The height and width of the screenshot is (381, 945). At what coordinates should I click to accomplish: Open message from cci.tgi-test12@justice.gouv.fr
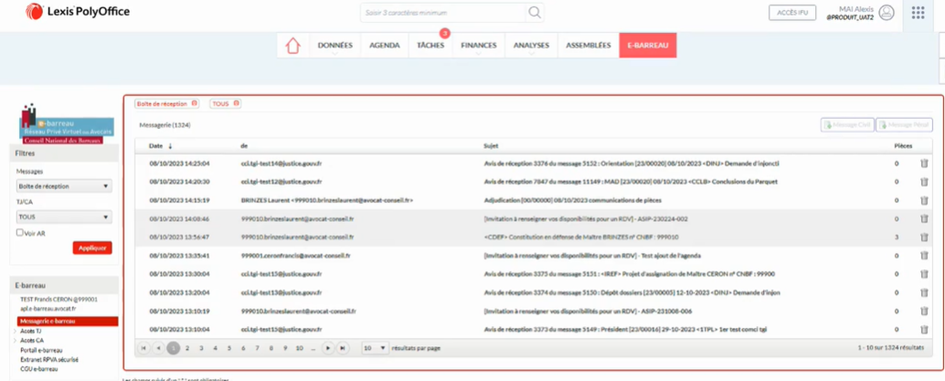click(281, 181)
